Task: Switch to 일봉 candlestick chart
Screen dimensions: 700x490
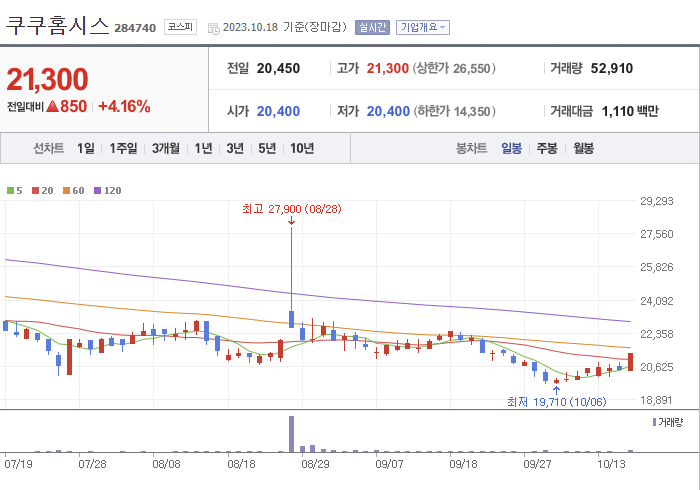Action: point(511,148)
